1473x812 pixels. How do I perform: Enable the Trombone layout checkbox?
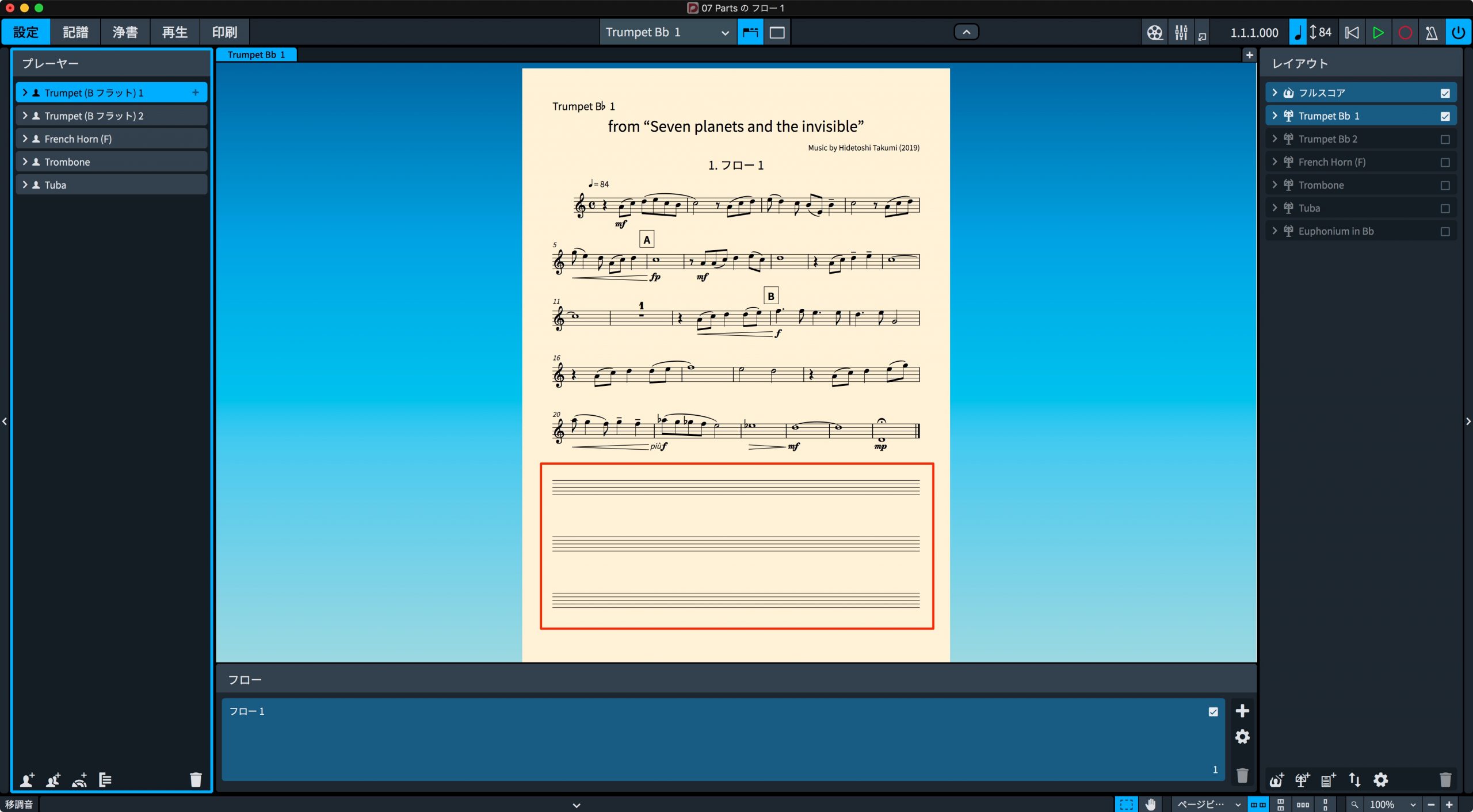coord(1445,185)
